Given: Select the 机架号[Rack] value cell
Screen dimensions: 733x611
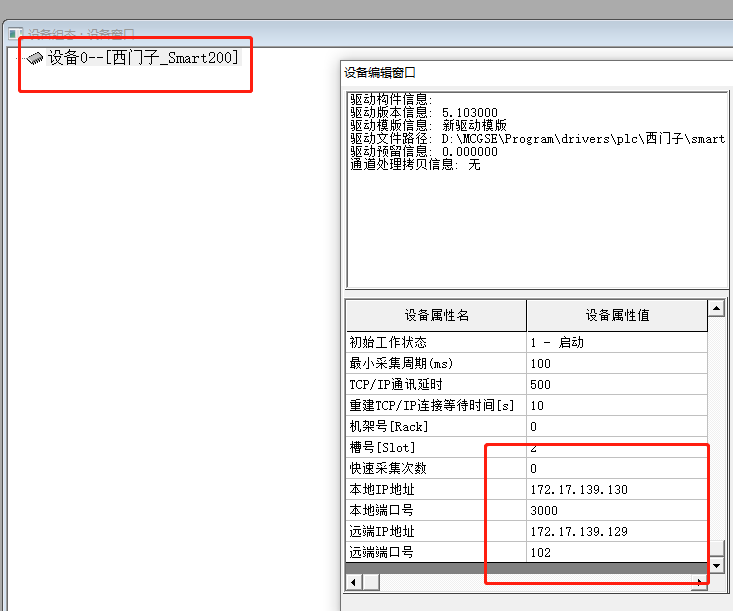Looking at the screenshot, I should click(617, 426).
